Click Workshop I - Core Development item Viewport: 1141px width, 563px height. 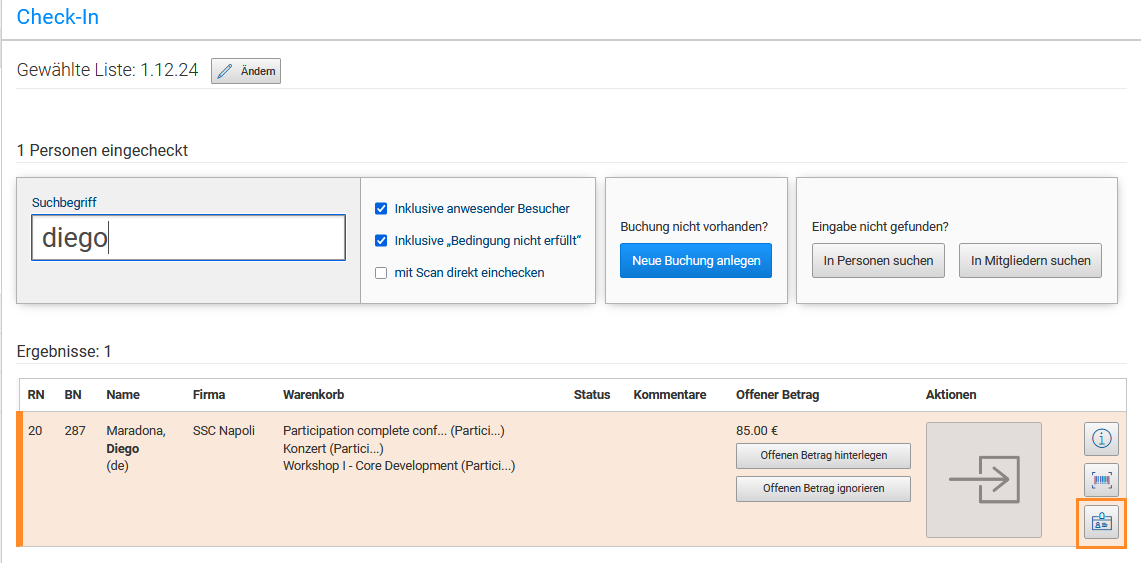tap(399, 466)
